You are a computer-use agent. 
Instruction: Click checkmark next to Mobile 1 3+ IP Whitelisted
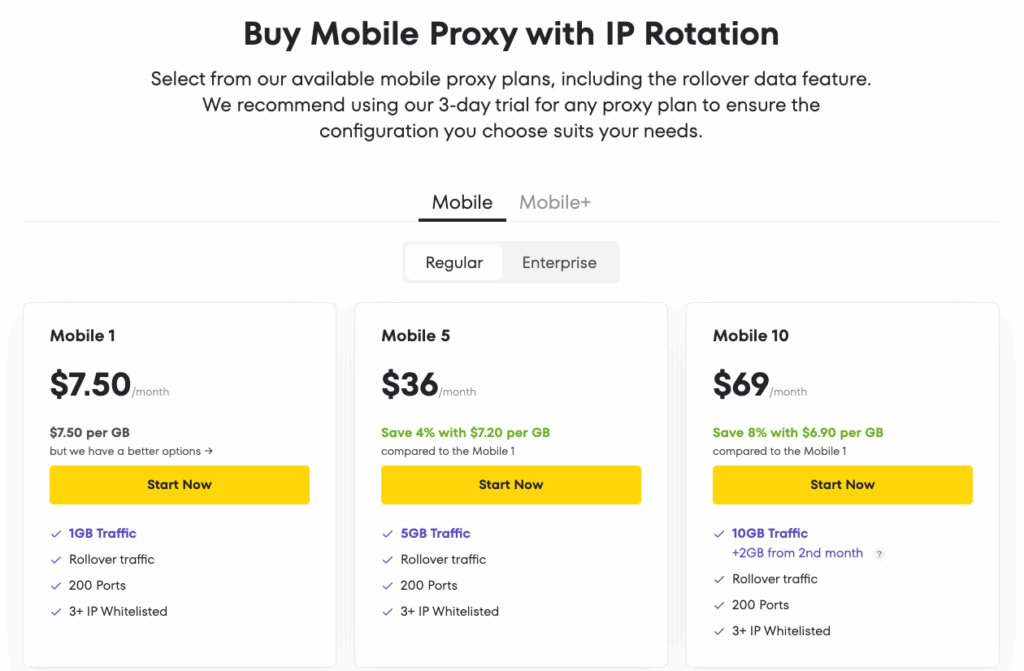tap(56, 612)
